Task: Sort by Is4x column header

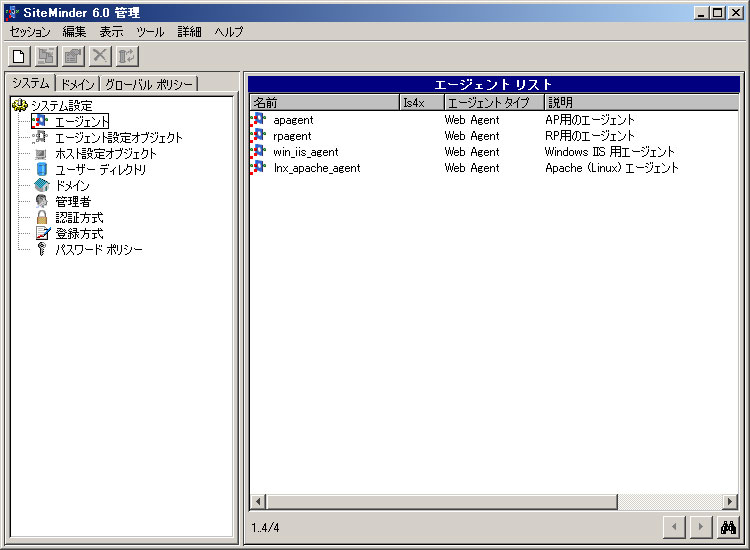Action: tap(422, 102)
